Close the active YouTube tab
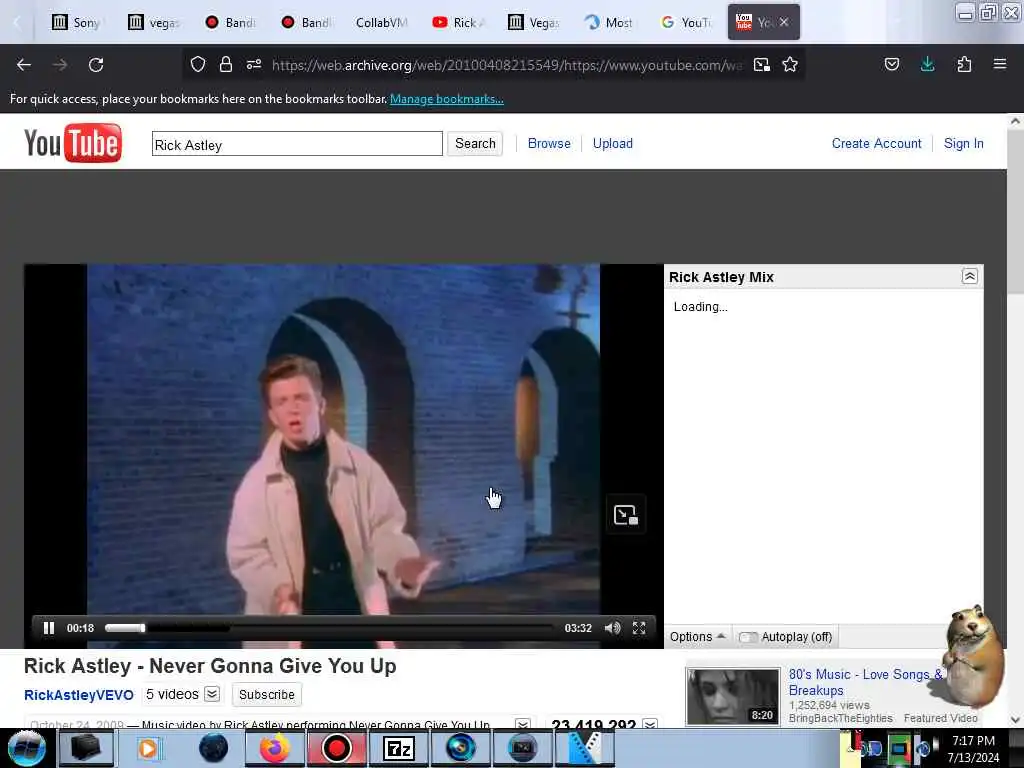 [784, 22]
